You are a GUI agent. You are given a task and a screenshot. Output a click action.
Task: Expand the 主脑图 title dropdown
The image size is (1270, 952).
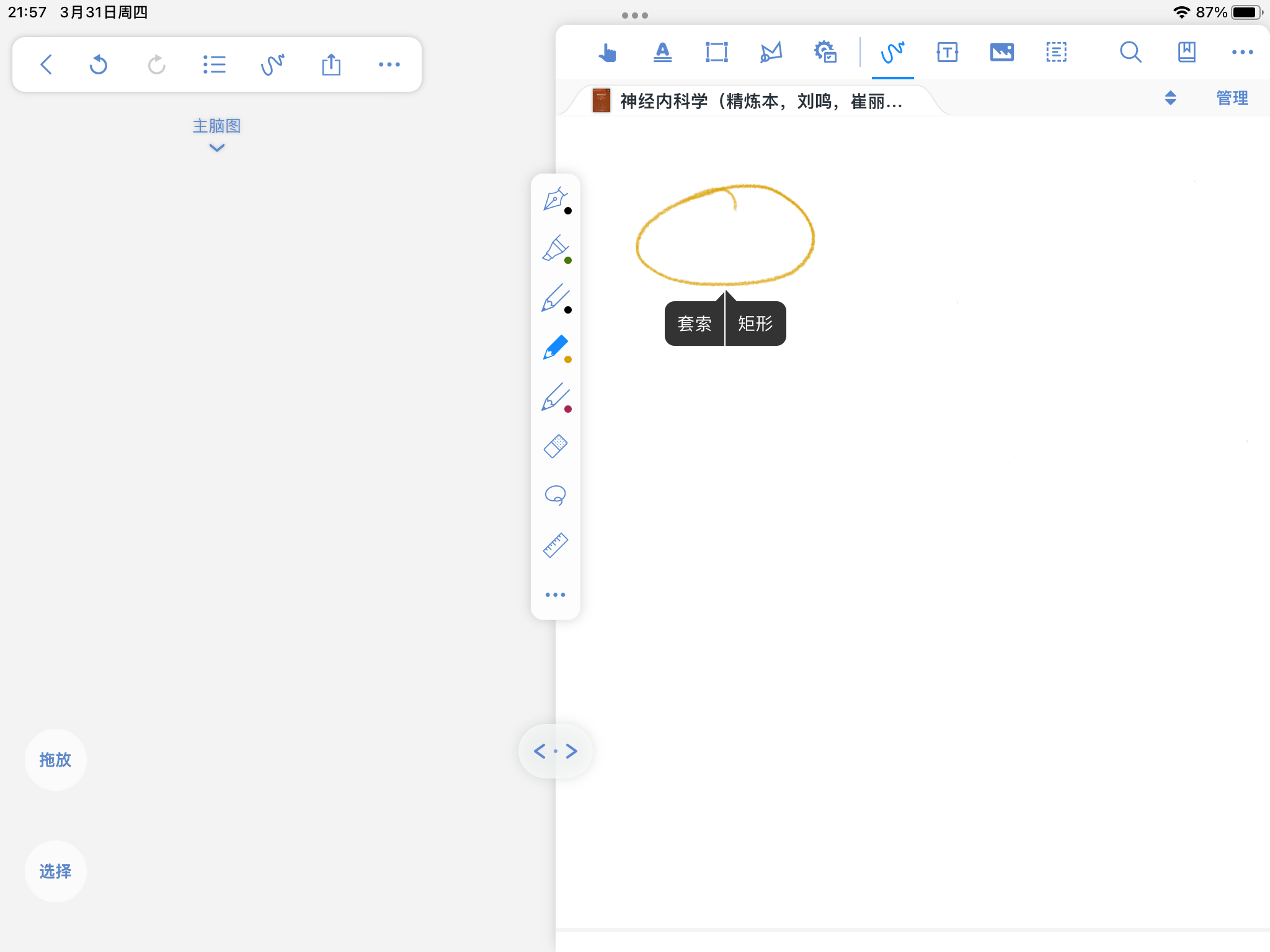(216, 134)
